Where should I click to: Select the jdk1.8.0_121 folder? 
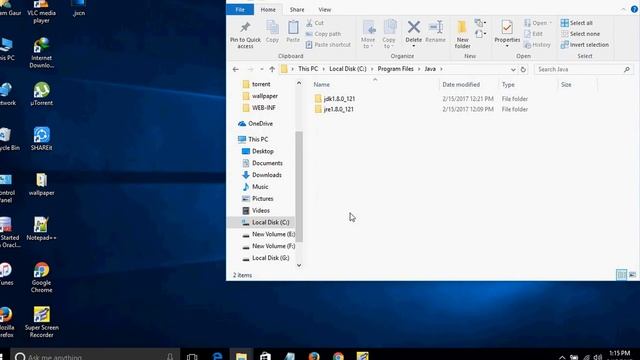(x=339, y=99)
